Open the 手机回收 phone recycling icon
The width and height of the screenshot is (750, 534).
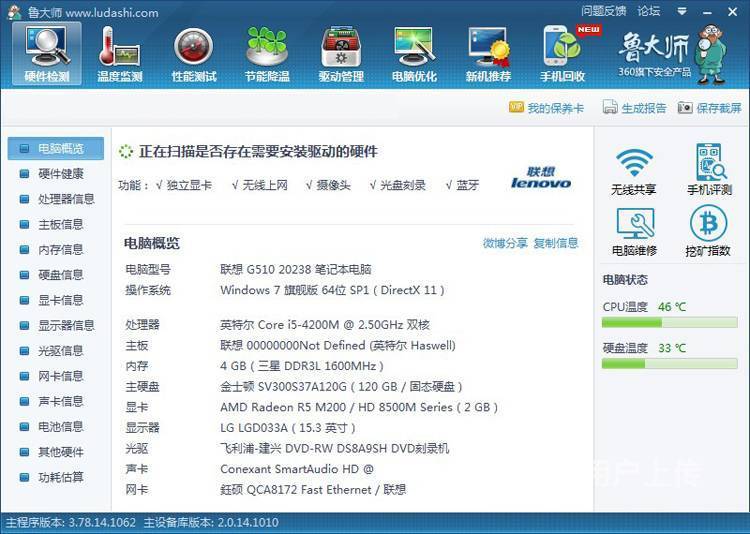563,54
